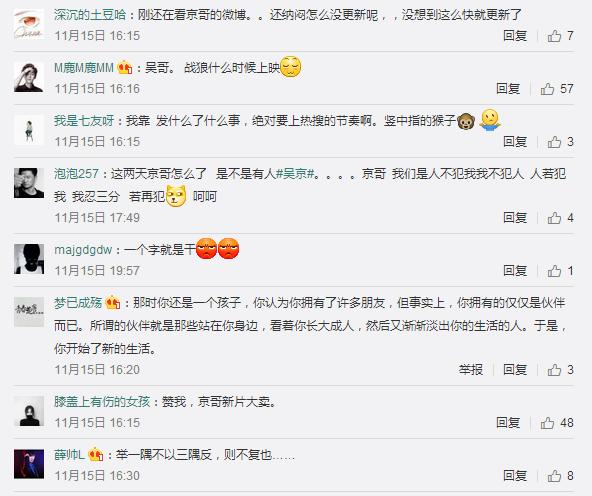Open 泡泡257's user profile name

tap(76, 174)
